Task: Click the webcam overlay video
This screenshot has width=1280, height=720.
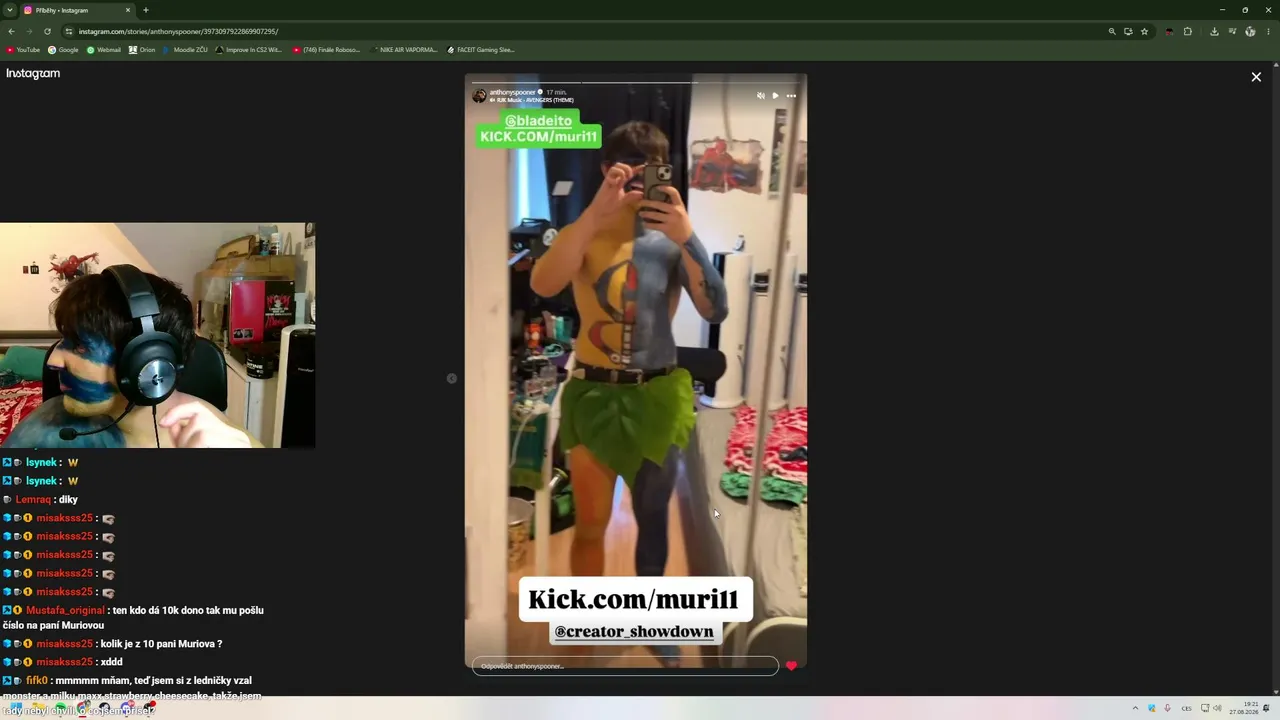Action: tap(158, 335)
